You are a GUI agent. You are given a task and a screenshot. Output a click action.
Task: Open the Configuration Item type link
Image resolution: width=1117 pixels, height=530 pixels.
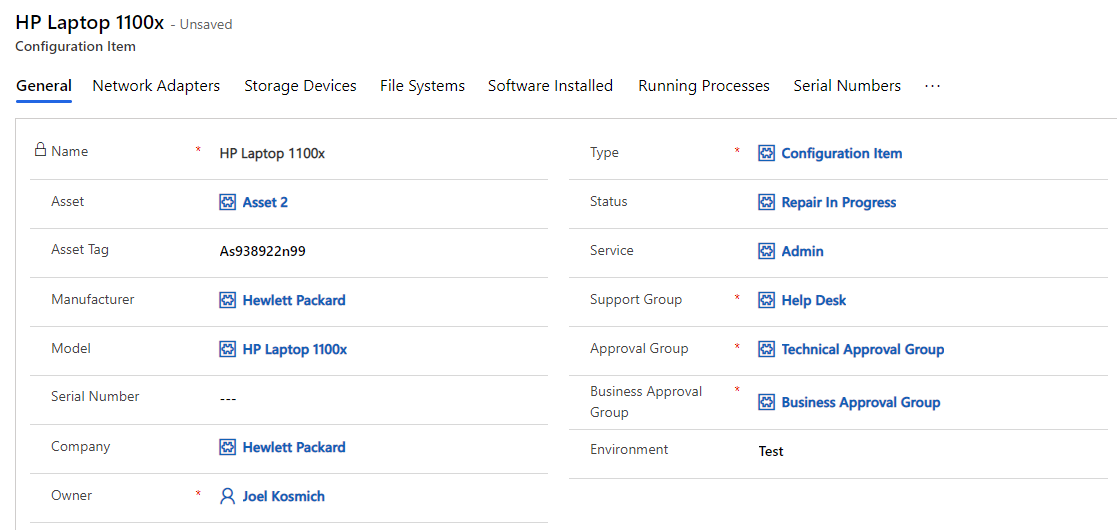pyautogui.click(x=841, y=153)
